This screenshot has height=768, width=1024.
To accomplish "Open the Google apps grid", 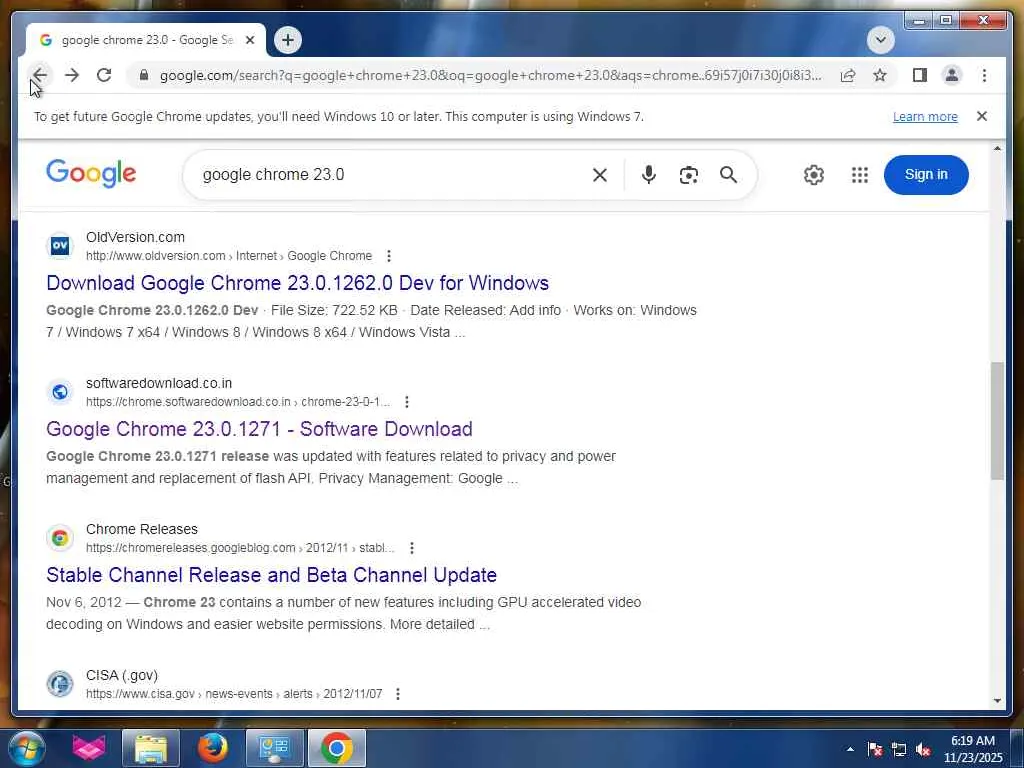I will 859,174.
